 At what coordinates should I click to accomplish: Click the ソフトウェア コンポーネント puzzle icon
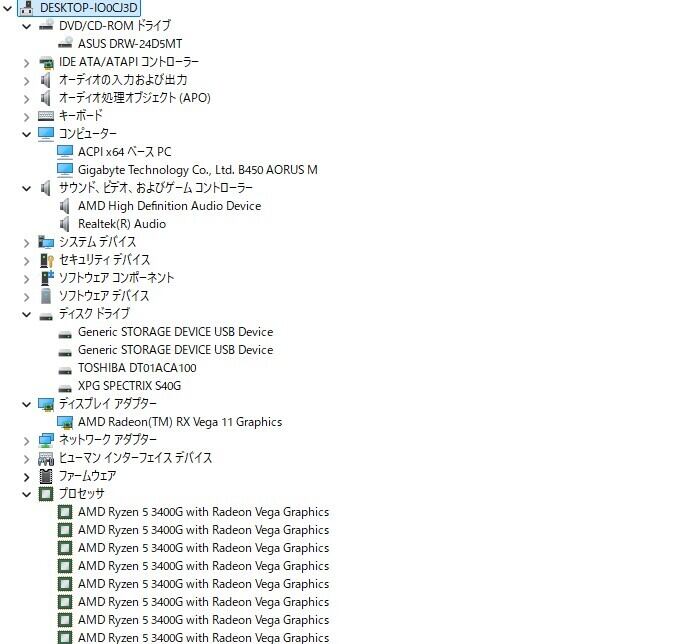tap(47, 278)
